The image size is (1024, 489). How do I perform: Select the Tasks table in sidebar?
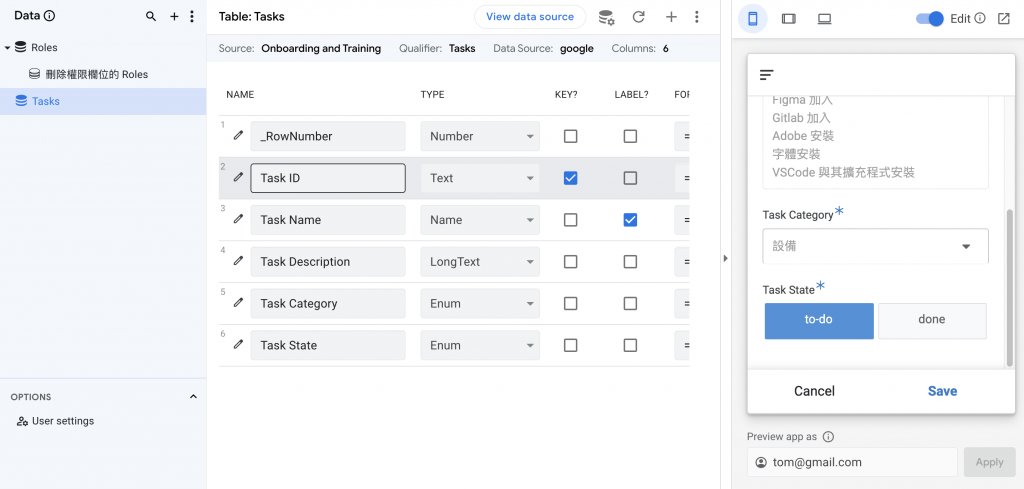[45, 101]
